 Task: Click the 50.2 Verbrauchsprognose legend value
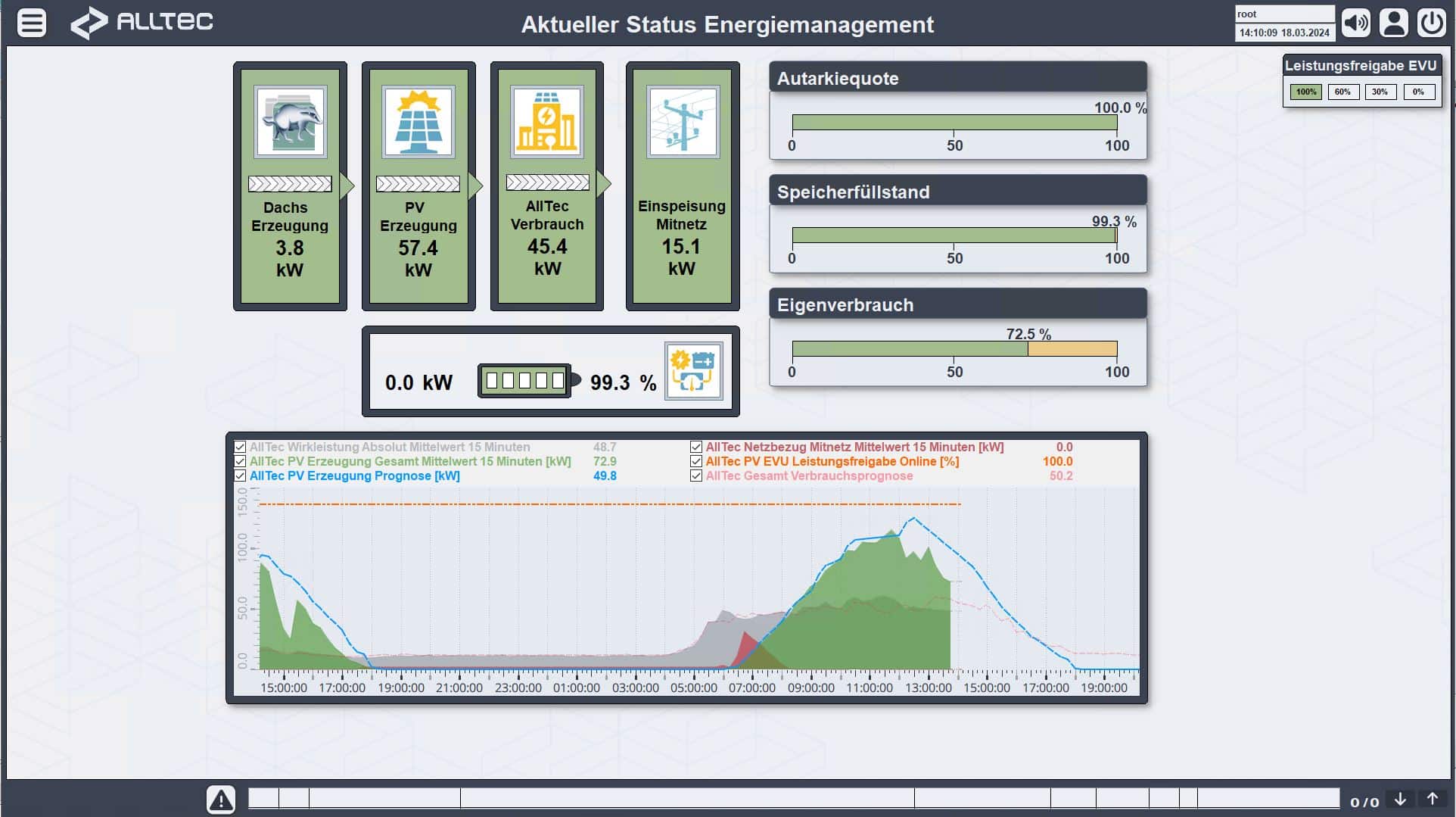pos(1061,476)
